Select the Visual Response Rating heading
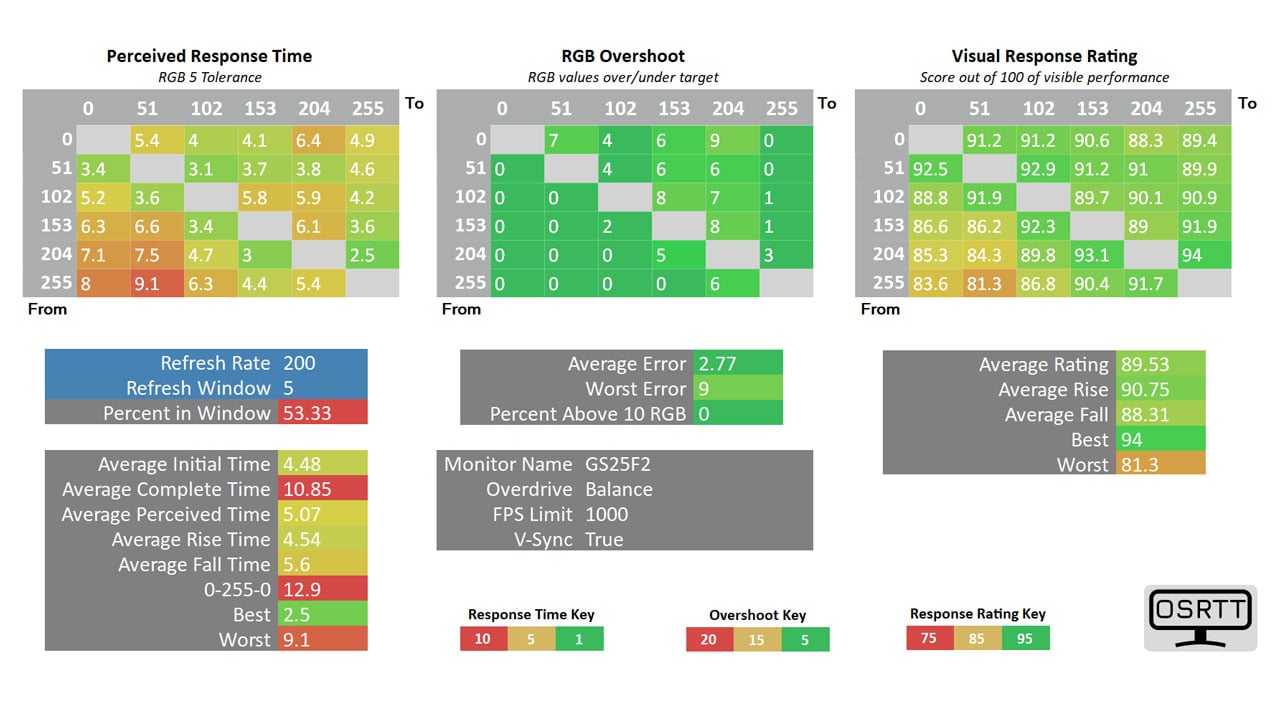Image resolution: width=1280 pixels, height=720 pixels. [x=1044, y=56]
